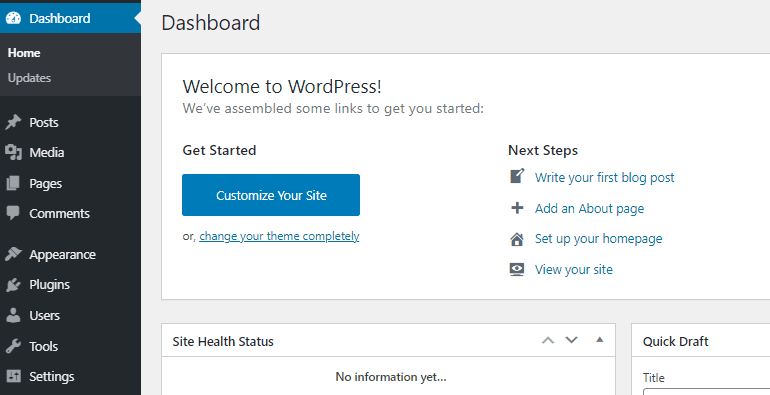Image resolution: width=770 pixels, height=395 pixels.
Task: Select the Comments speech bubble icon
Action: tap(13, 213)
